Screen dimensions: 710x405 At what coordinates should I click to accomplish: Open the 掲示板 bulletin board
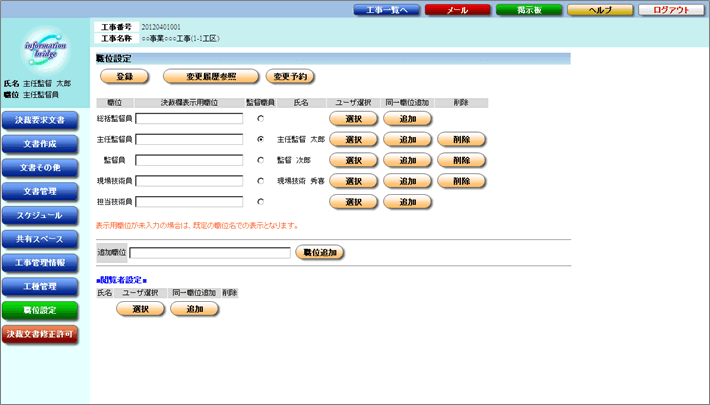point(527,9)
